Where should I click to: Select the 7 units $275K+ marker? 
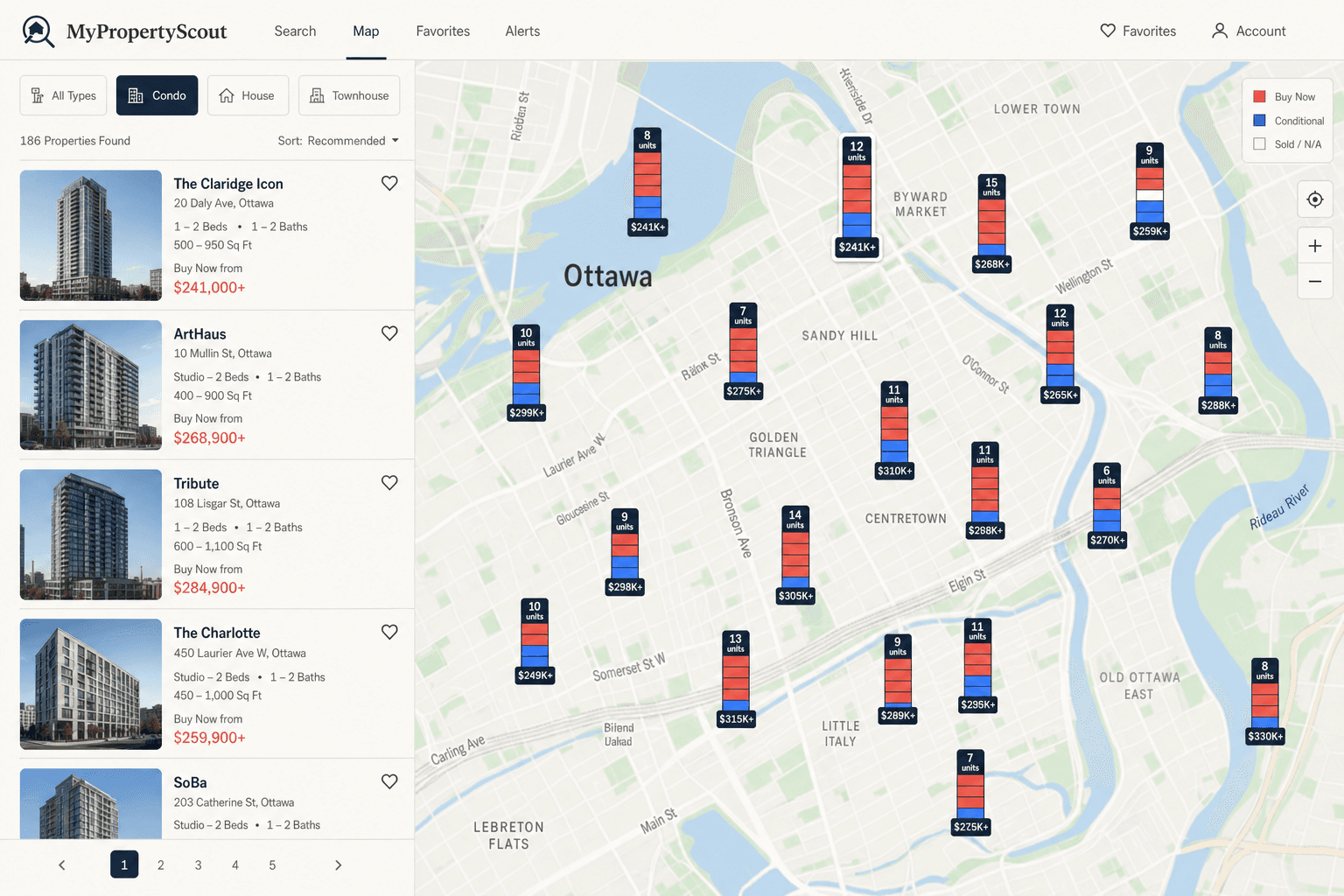coord(743,352)
